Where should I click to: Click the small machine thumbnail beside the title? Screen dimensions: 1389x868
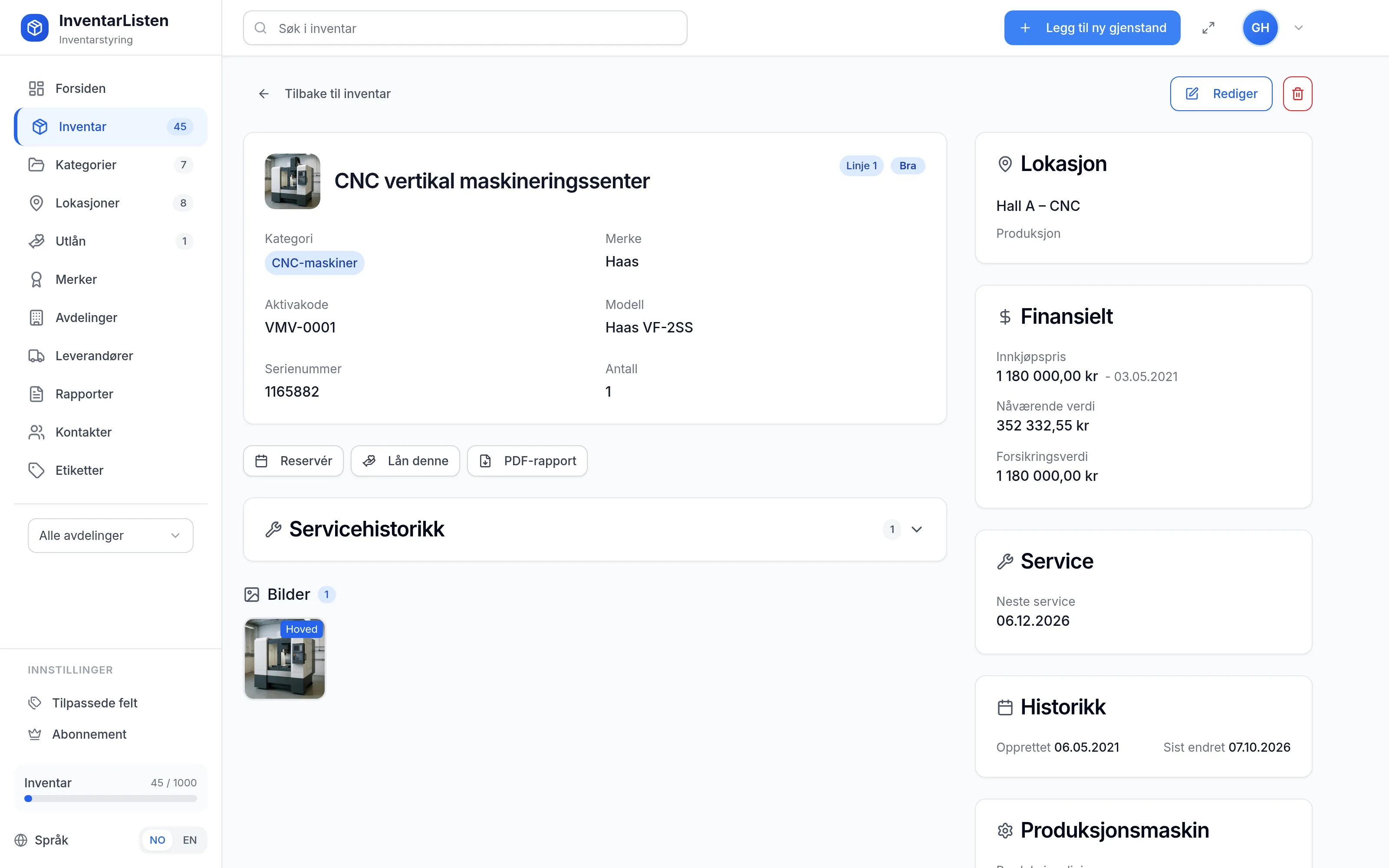[292, 181]
